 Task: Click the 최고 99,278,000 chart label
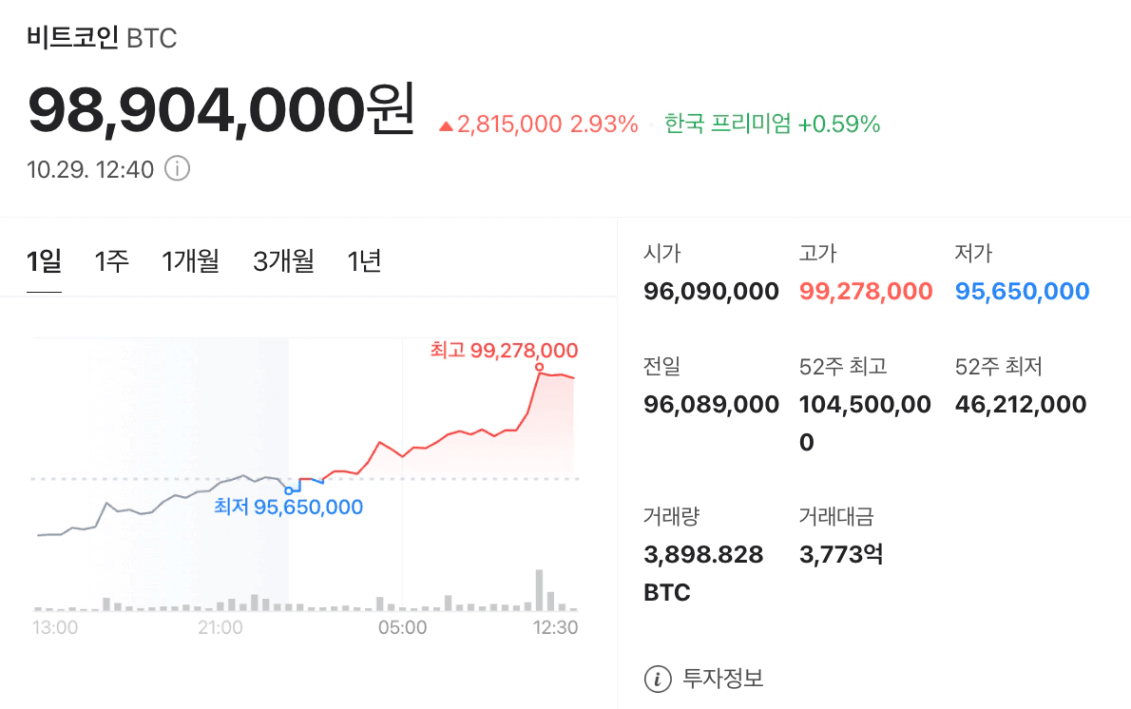(504, 350)
